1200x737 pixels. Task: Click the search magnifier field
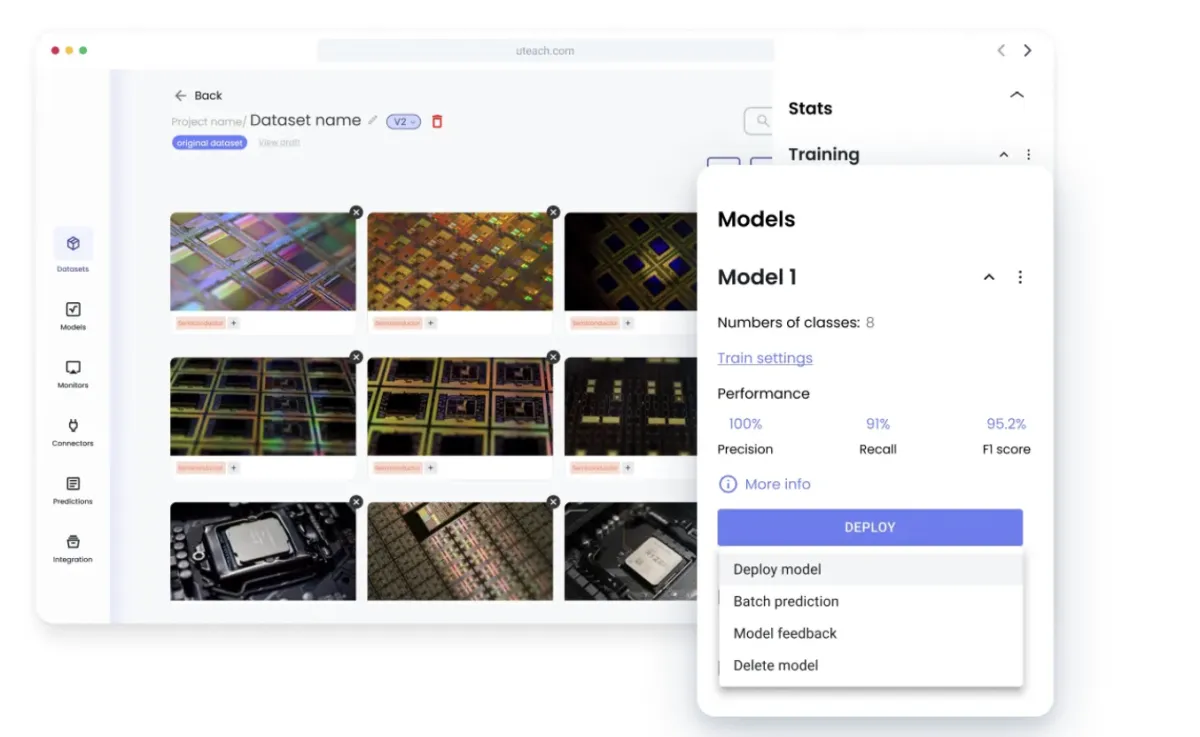(759, 121)
